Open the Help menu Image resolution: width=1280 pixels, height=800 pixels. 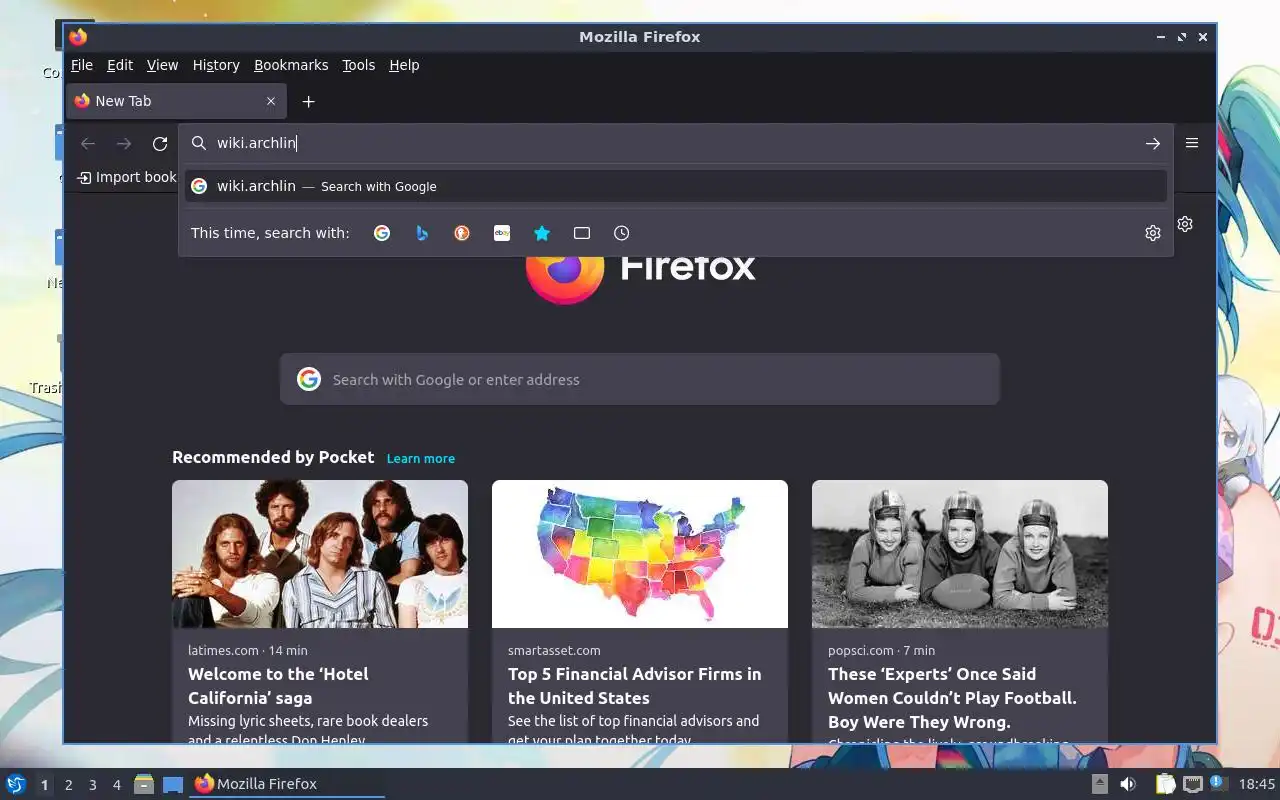click(404, 65)
